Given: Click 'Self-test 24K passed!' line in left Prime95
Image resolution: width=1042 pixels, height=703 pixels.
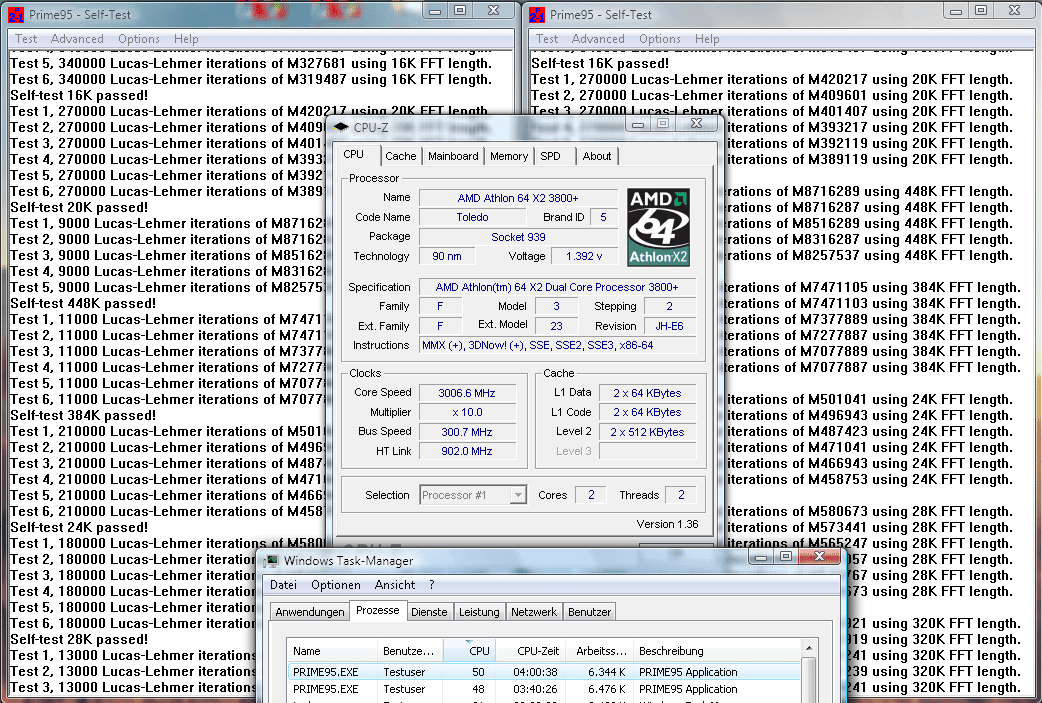Looking at the screenshot, I should [x=79, y=528].
